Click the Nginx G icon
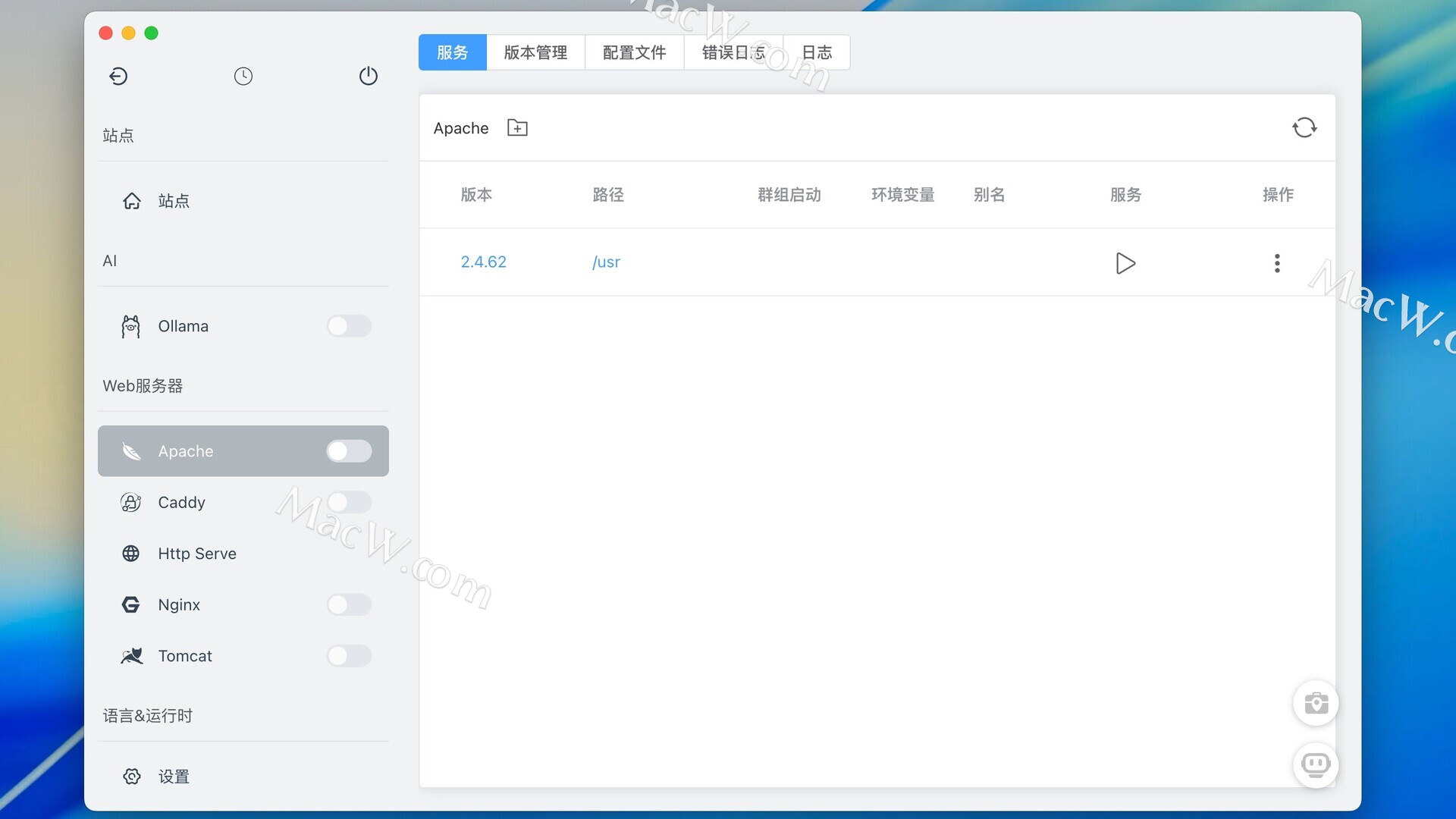Viewport: 1456px width, 819px height. pos(131,604)
